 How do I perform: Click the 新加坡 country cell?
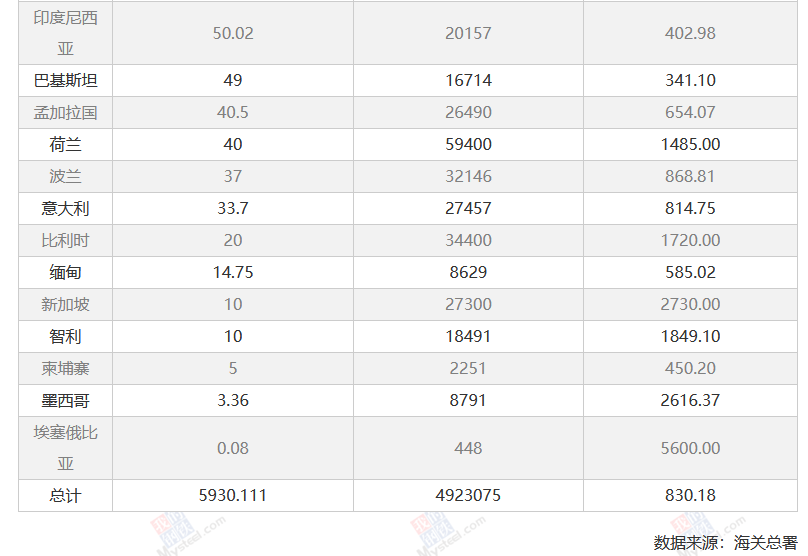65,304
